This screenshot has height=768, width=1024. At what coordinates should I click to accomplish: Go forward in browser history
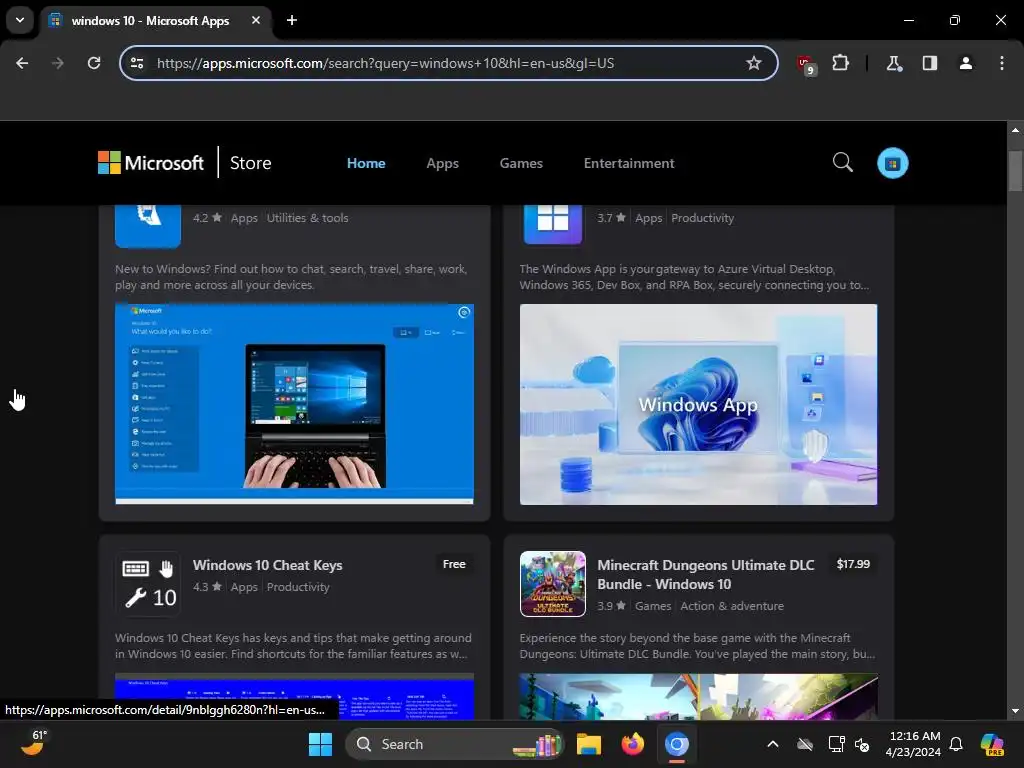tap(57, 63)
